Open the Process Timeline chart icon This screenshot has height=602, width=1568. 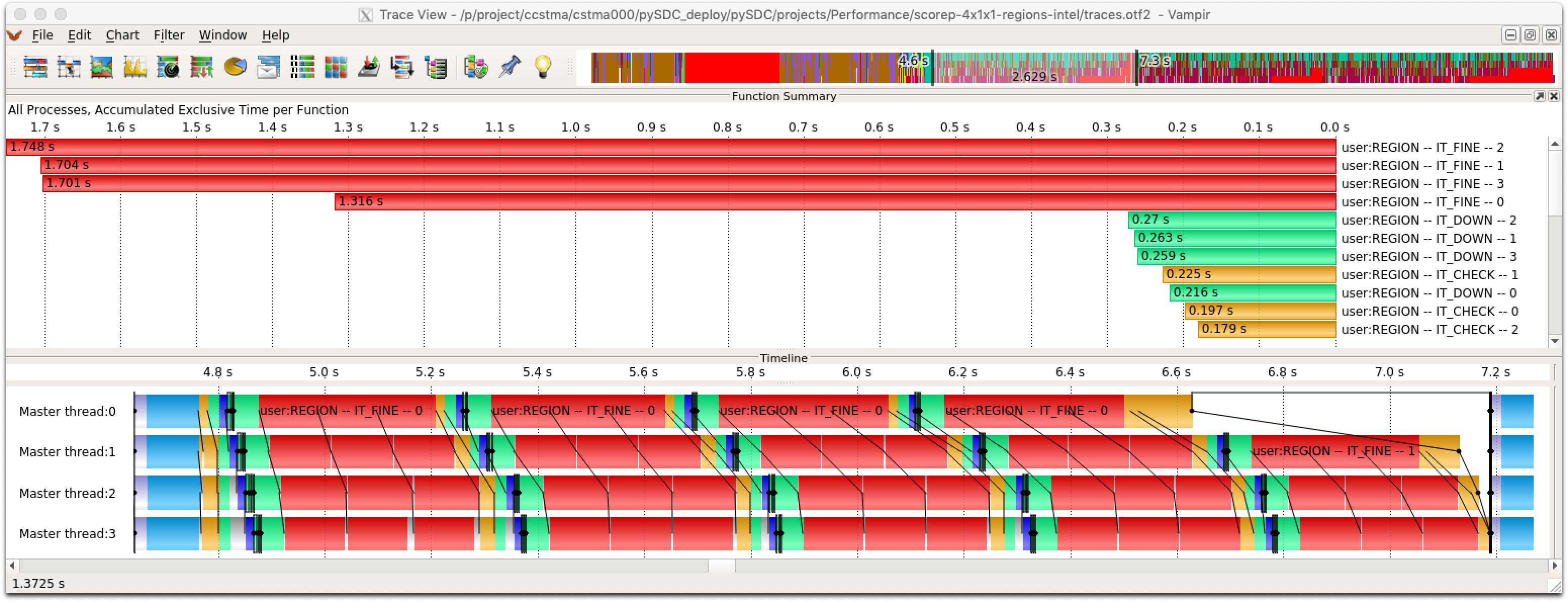point(69,67)
